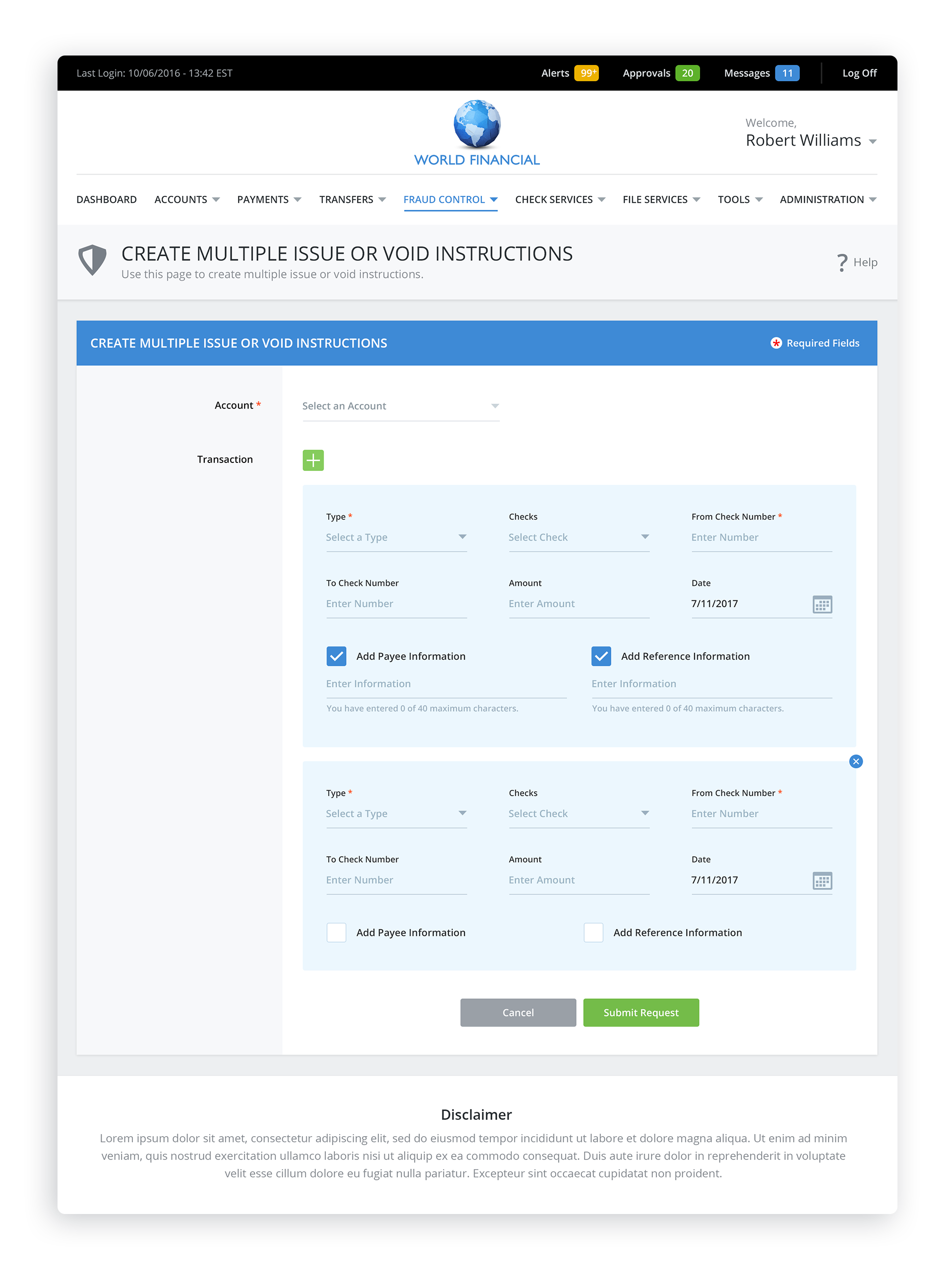Click the green add transaction plus icon

[x=313, y=460]
